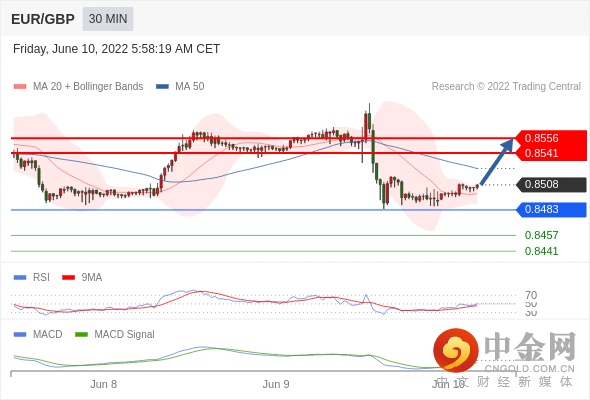Select the MA 20 + Bollinger Bands legend swatch
Viewport: 590px width, 400px height.
[x=20, y=87]
